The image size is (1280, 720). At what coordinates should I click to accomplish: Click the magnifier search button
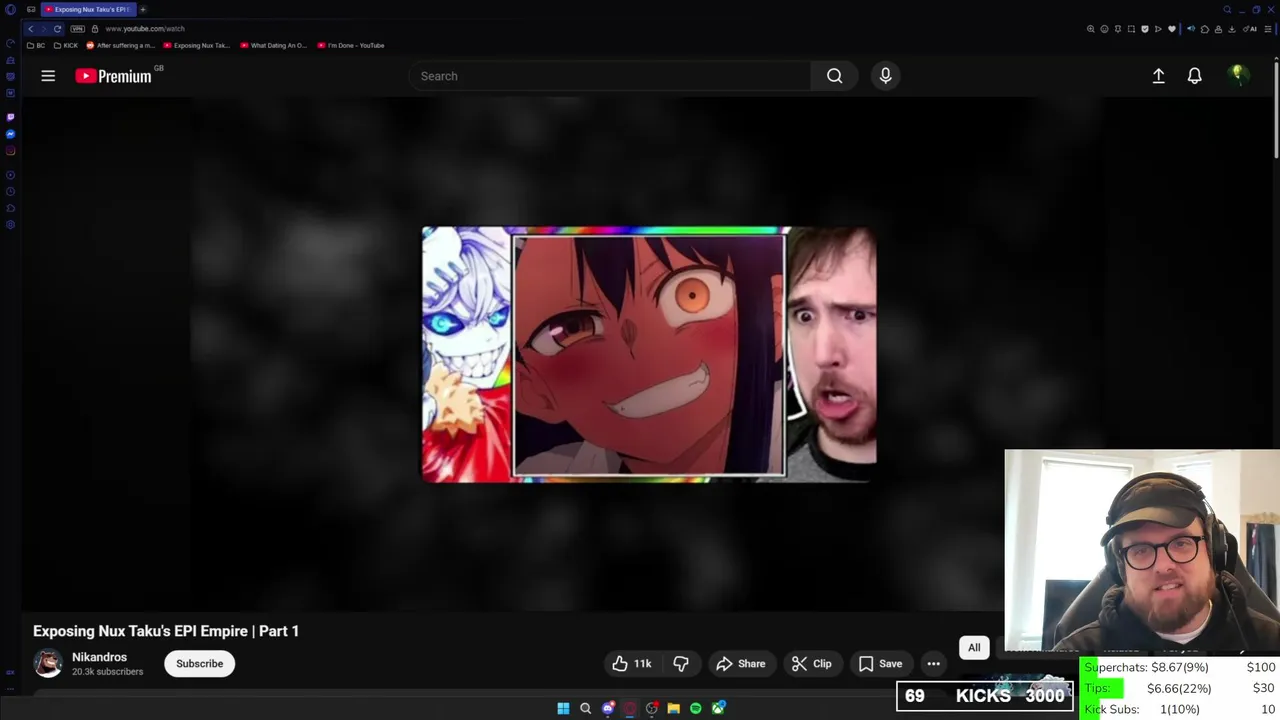click(x=834, y=76)
